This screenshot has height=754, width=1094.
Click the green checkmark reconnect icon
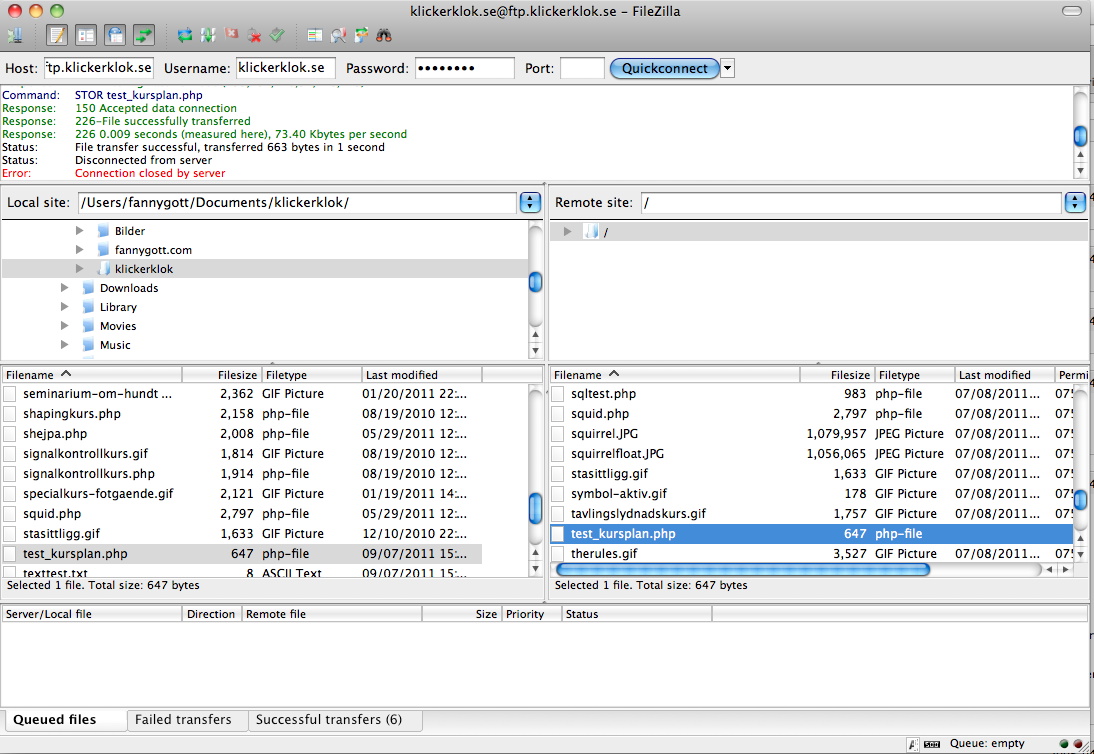(277, 35)
